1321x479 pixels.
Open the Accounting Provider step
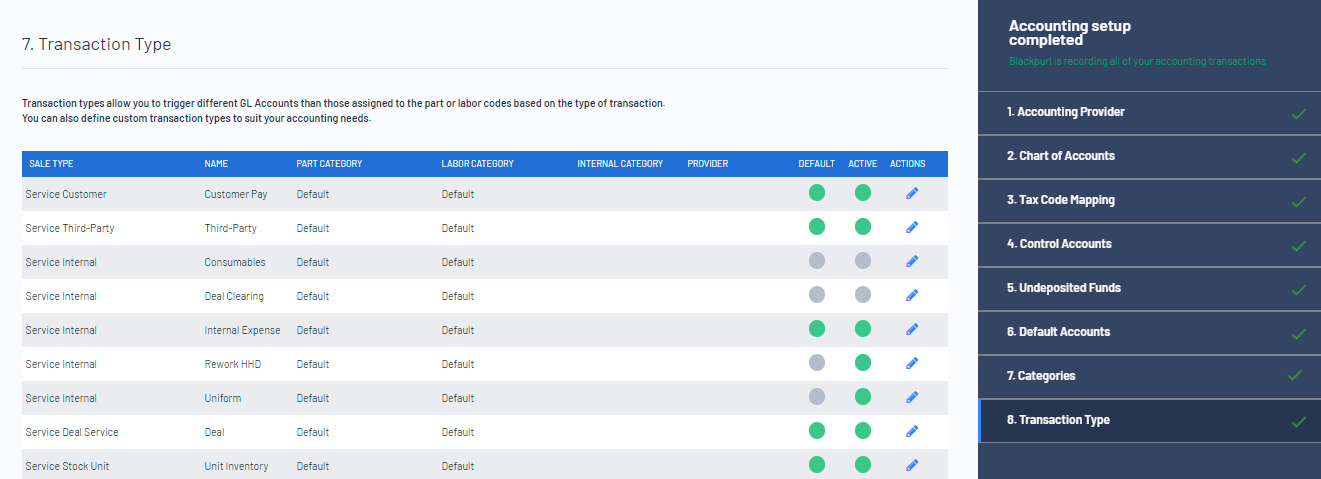tap(1149, 112)
